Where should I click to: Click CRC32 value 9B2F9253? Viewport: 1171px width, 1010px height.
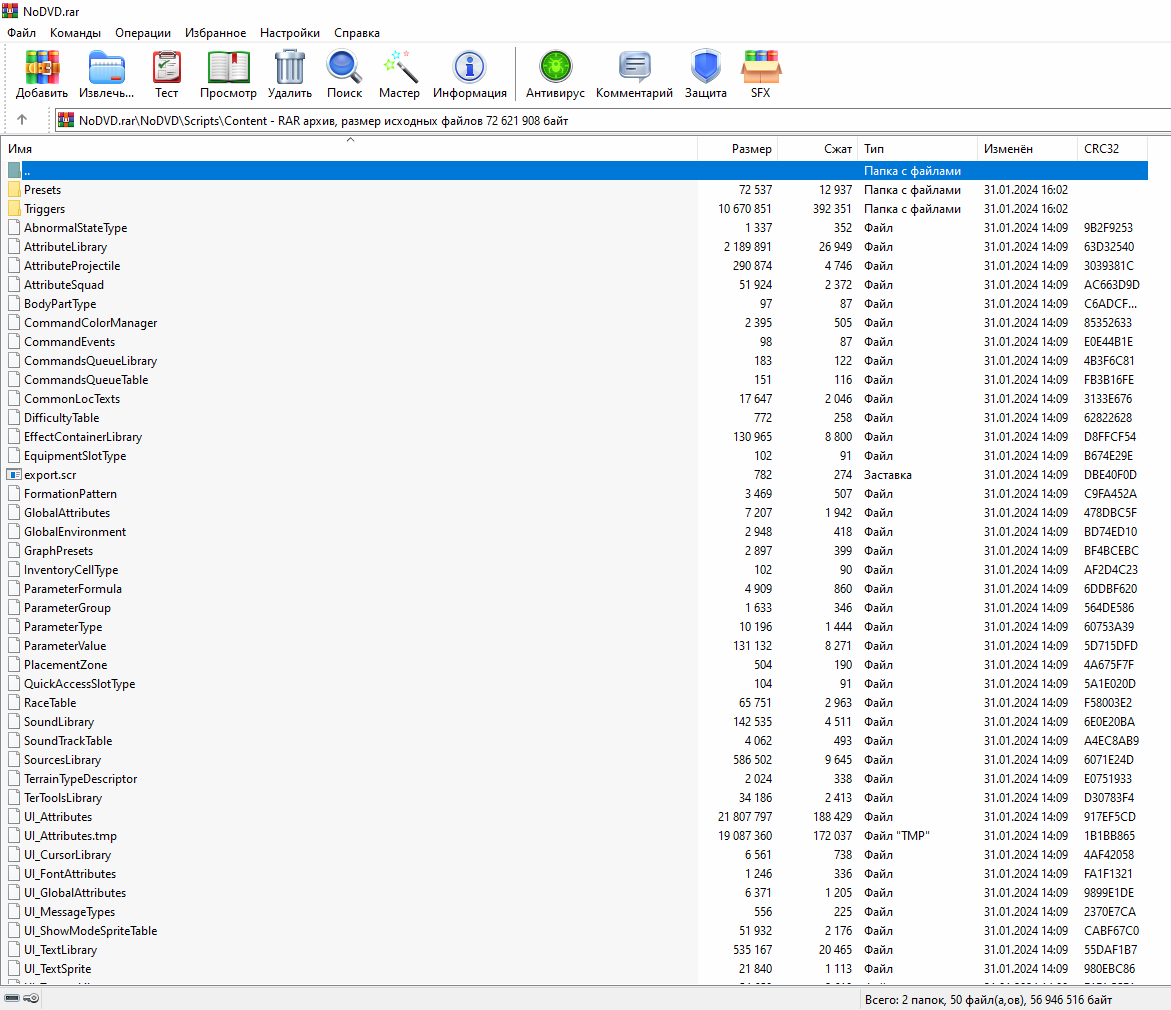coord(1108,228)
